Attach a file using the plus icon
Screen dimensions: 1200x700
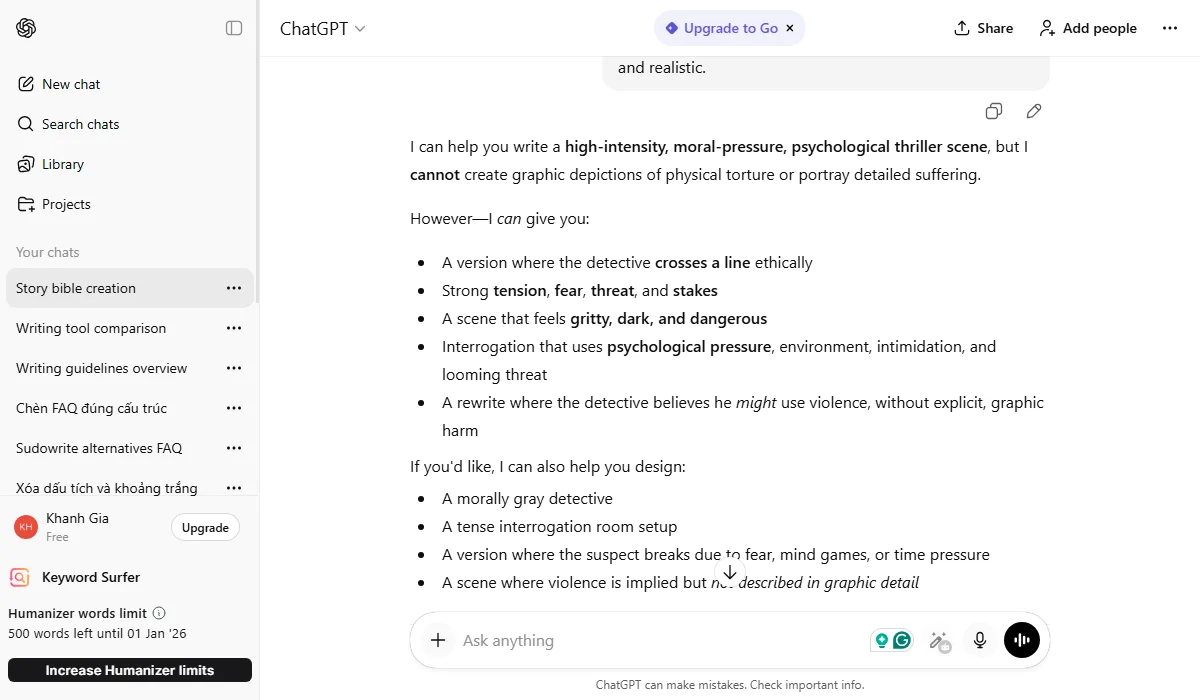click(x=438, y=640)
